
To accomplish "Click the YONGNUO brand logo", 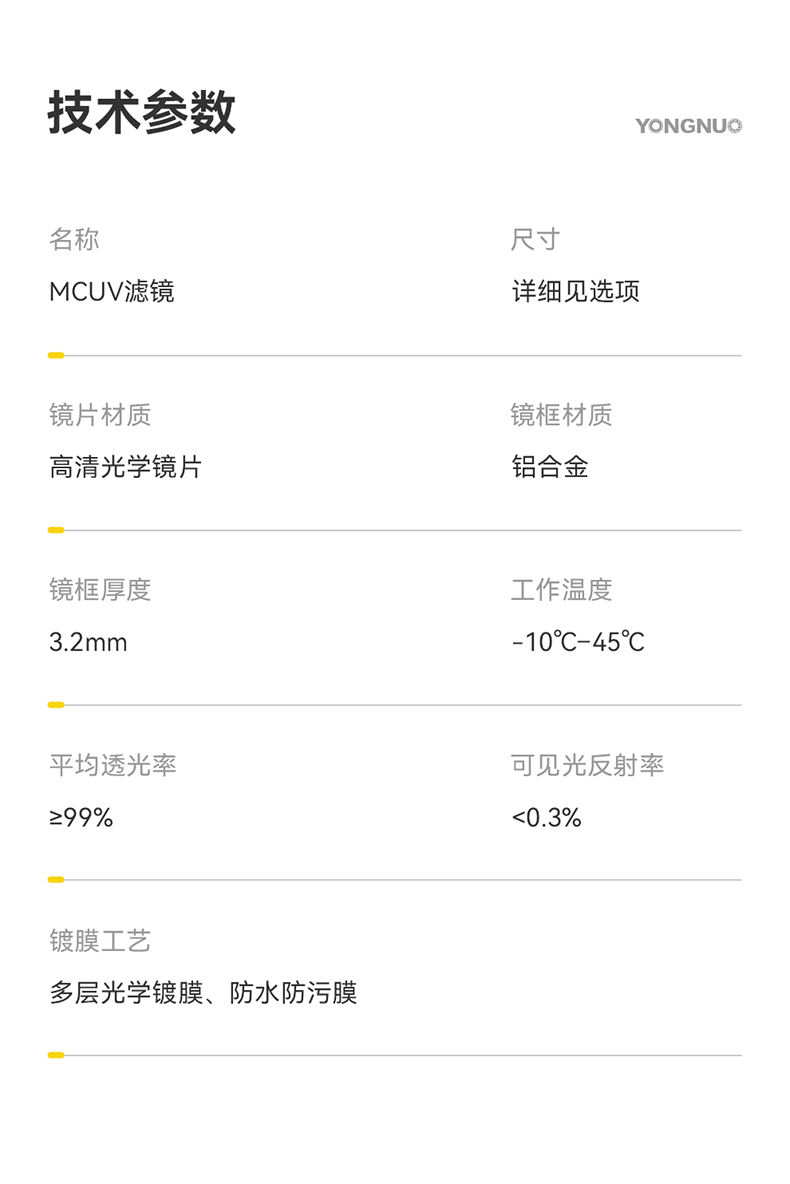I will pyautogui.click(x=688, y=126).
